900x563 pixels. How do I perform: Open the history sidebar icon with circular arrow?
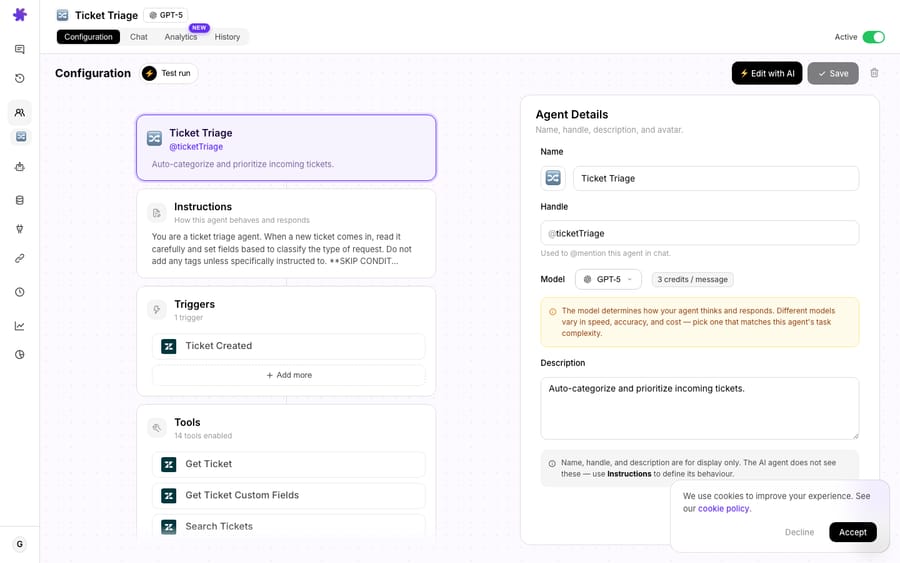tap(20, 78)
